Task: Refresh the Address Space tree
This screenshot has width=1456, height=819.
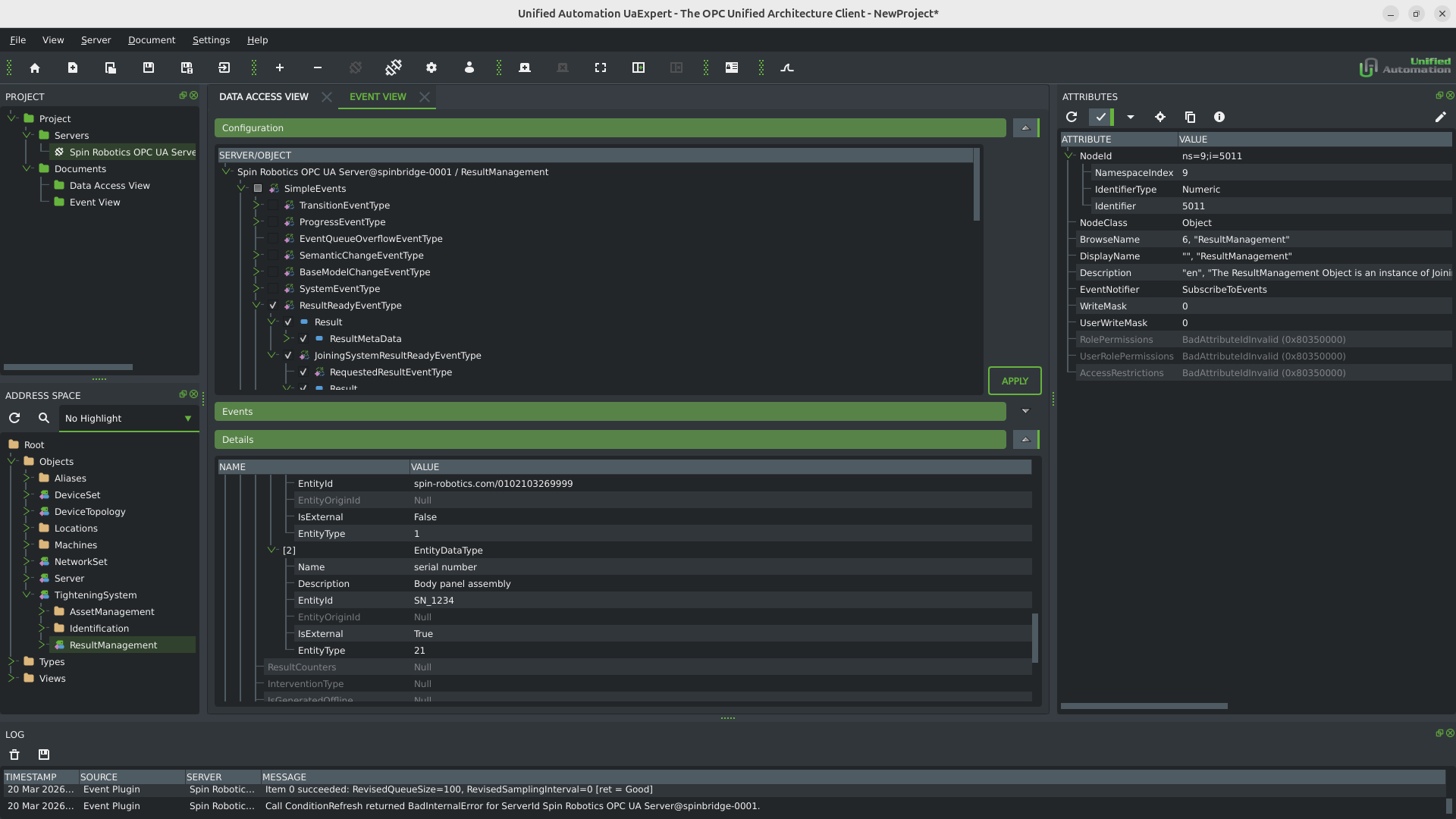Action: (14, 419)
